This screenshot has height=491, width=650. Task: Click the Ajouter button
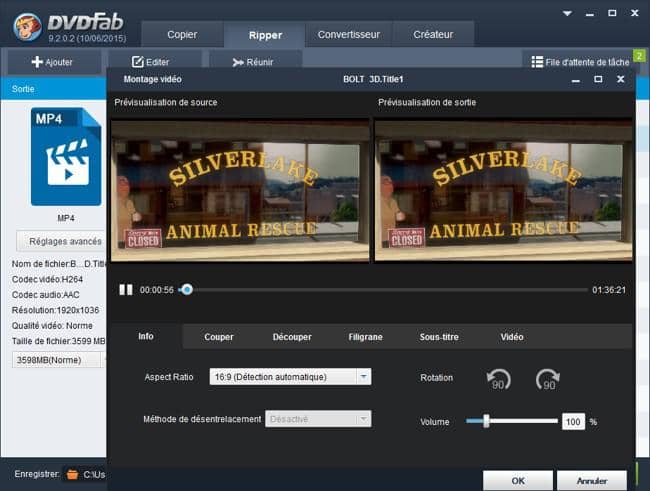pos(52,62)
